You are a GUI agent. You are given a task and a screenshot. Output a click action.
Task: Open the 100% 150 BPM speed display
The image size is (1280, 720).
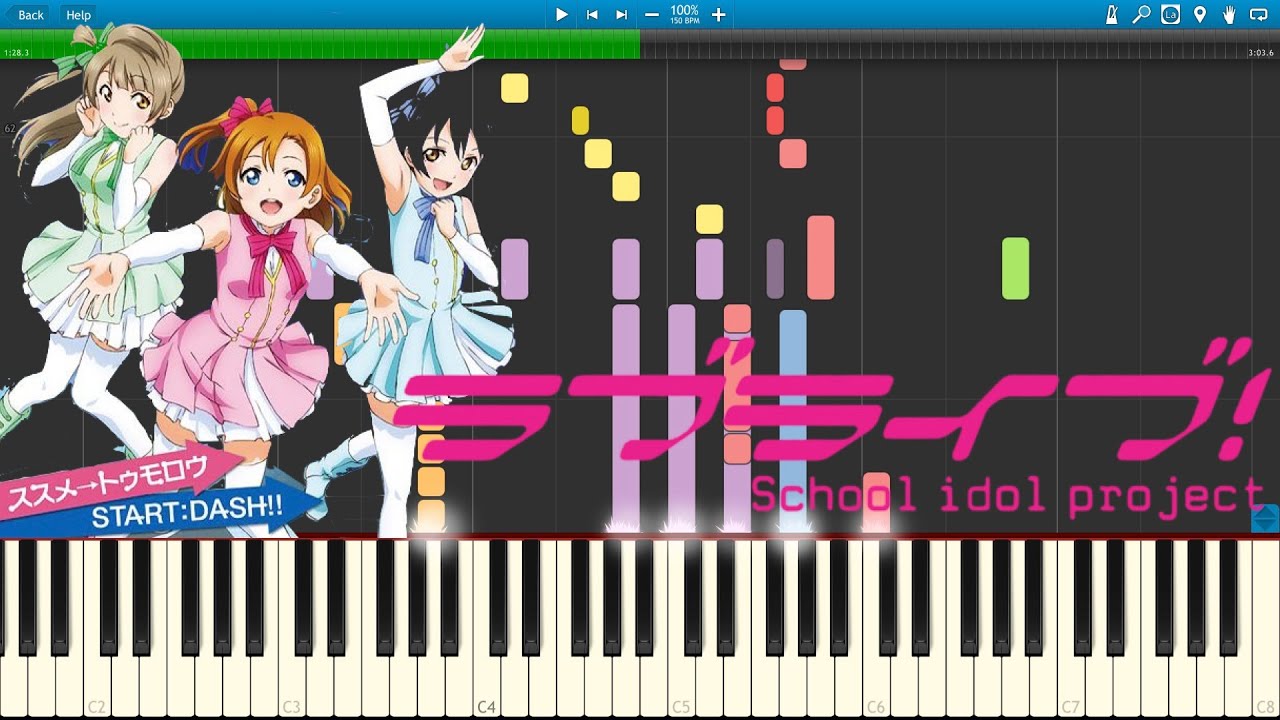coord(685,15)
